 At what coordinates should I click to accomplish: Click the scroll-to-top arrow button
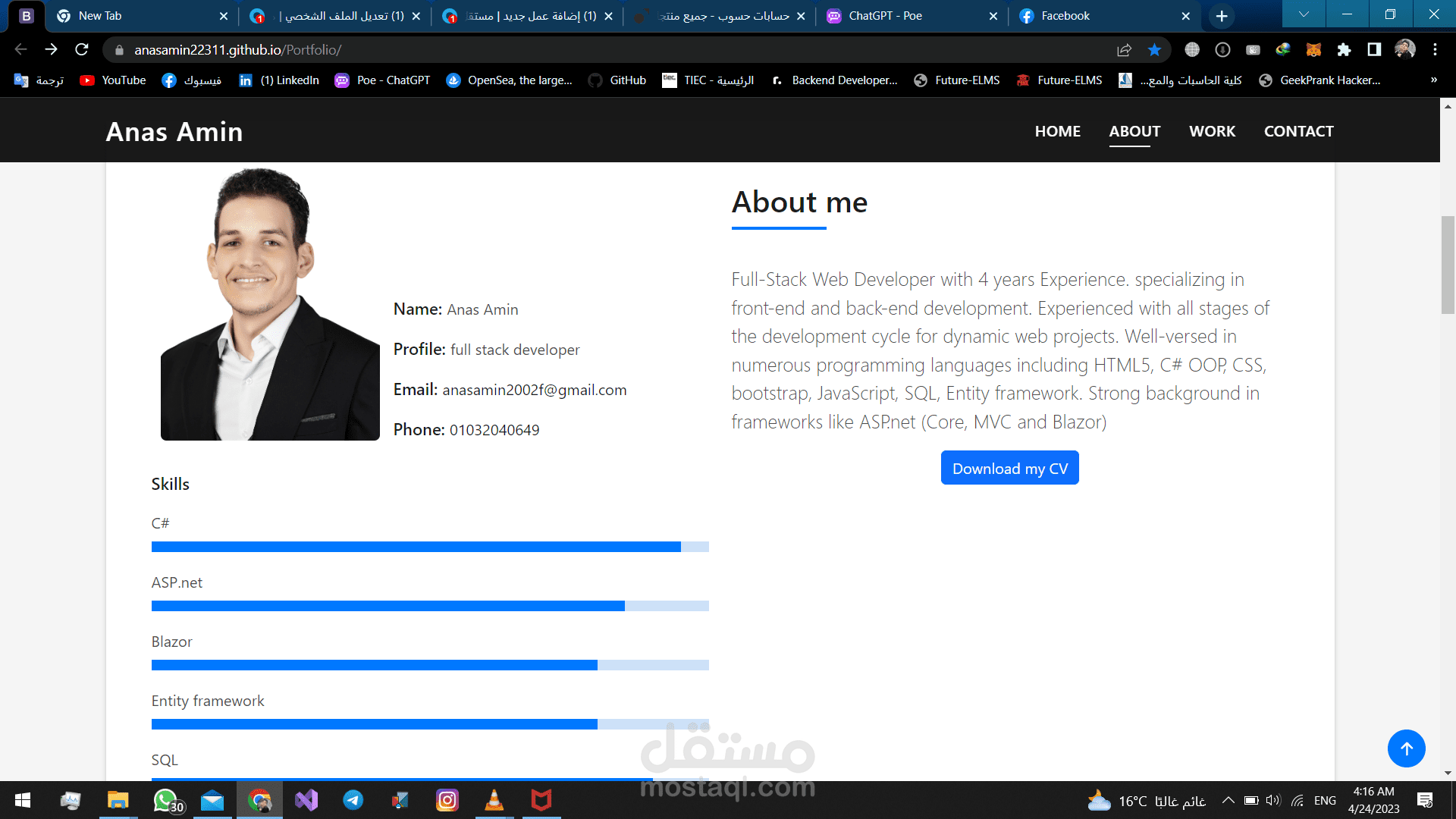coord(1406,748)
